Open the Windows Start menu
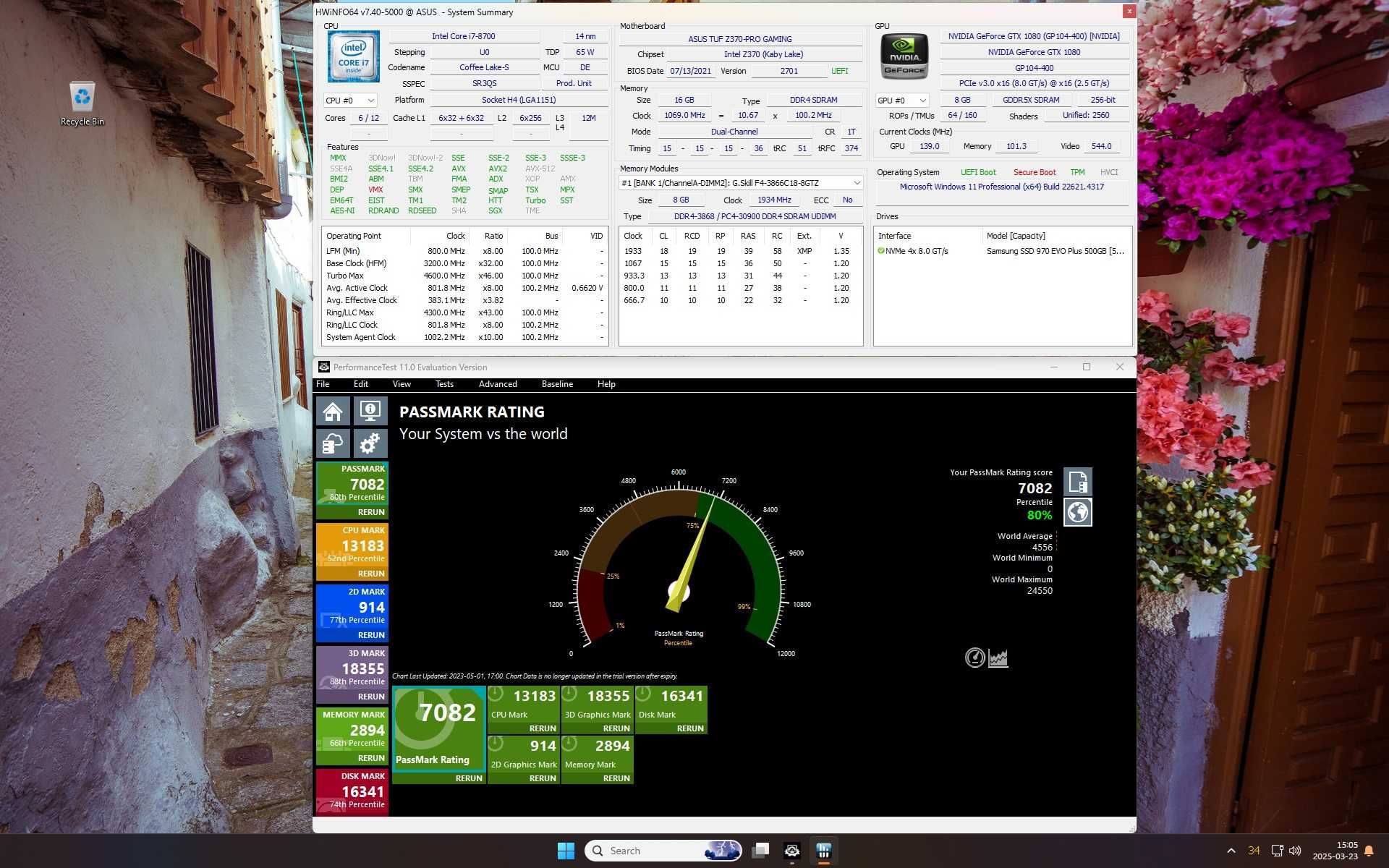 (x=566, y=851)
